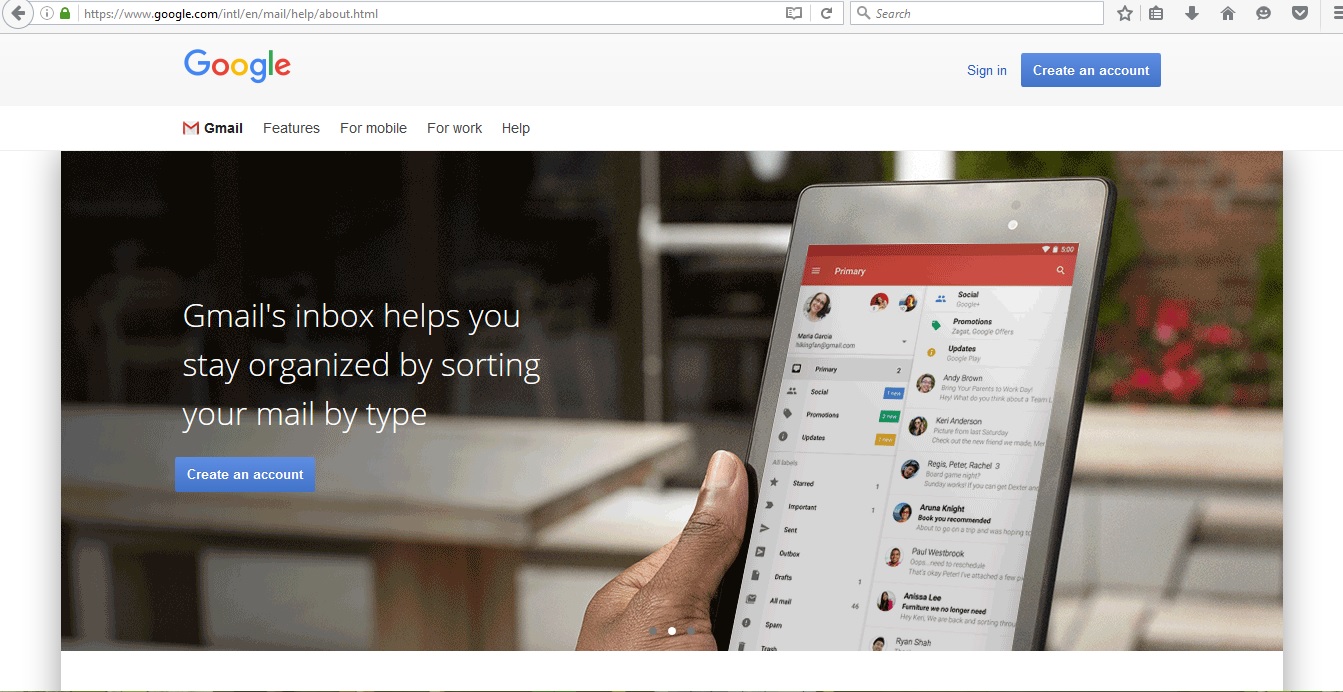Open the For work page
This screenshot has height=692, width=1343.
click(x=454, y=128)
